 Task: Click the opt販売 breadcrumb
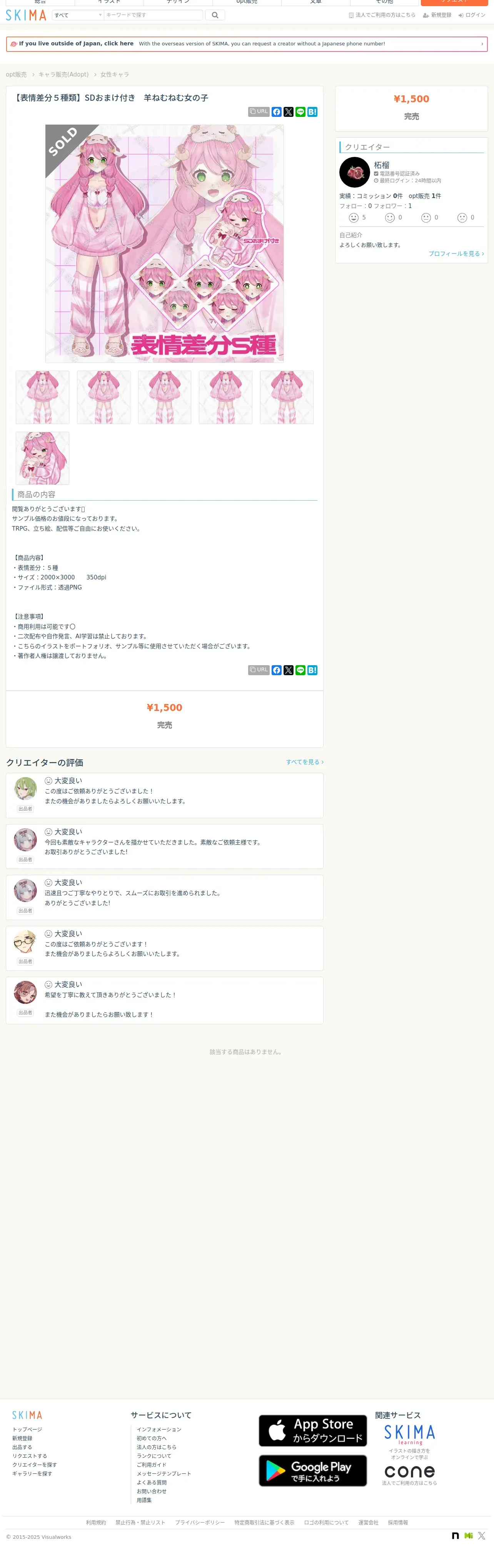17,74
